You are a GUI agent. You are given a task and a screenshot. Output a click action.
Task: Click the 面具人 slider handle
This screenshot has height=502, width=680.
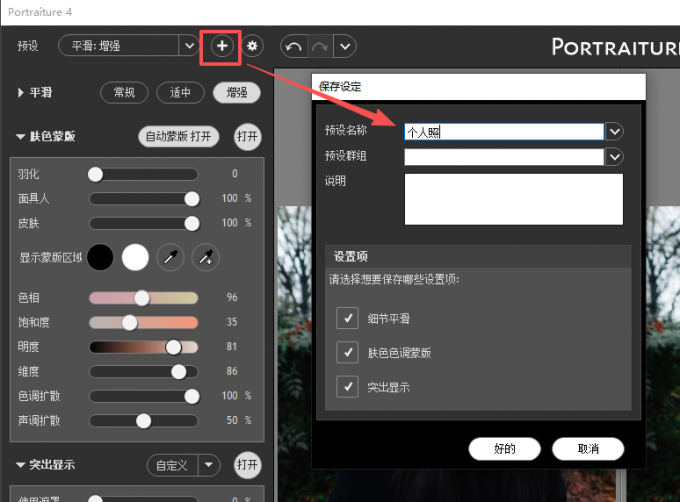coord(192,199)
